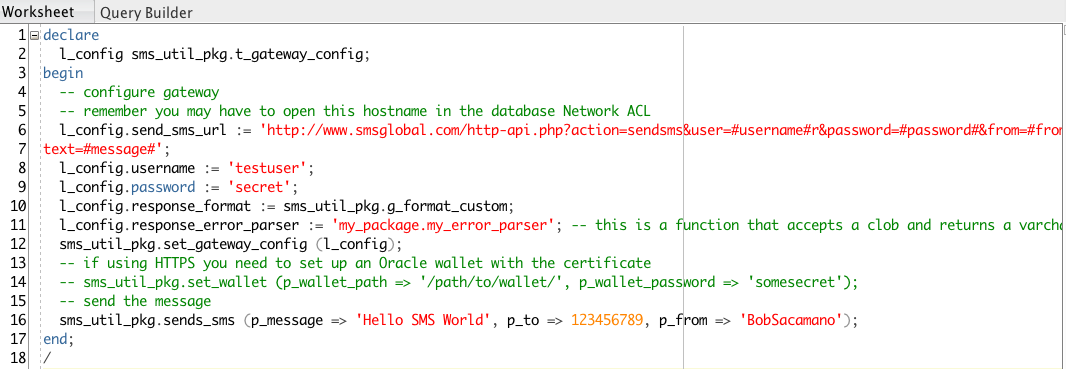
Task: Switch to the Worksheet tab
Action: tap(37, 12)
